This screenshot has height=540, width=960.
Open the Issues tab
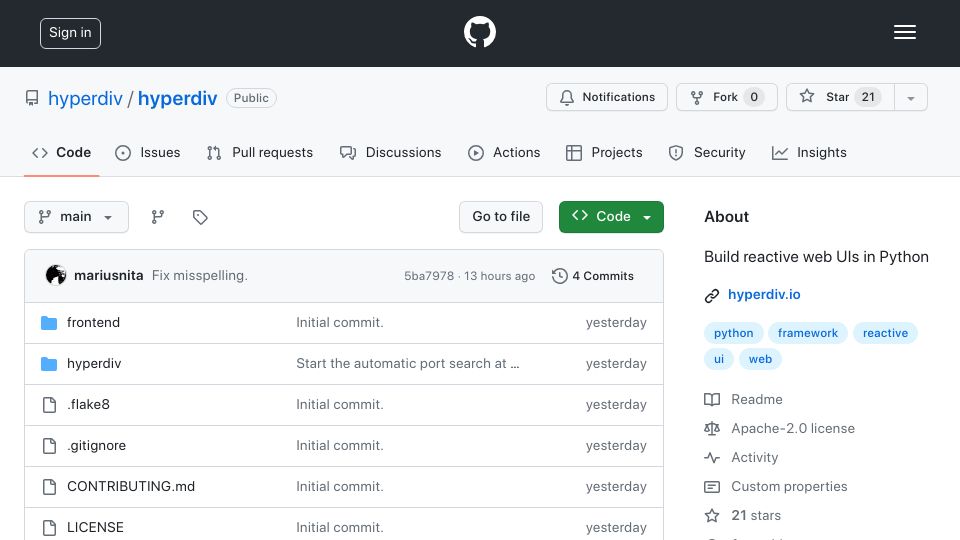point(148,152)
